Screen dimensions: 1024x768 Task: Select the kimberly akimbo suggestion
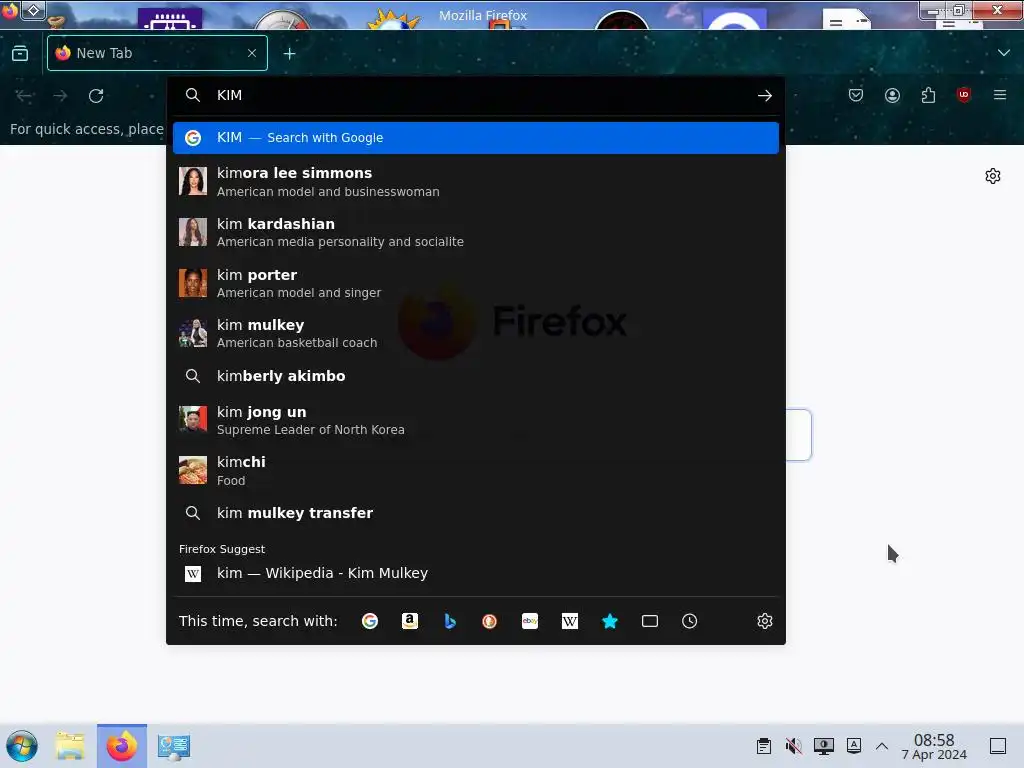coord(476,376)
